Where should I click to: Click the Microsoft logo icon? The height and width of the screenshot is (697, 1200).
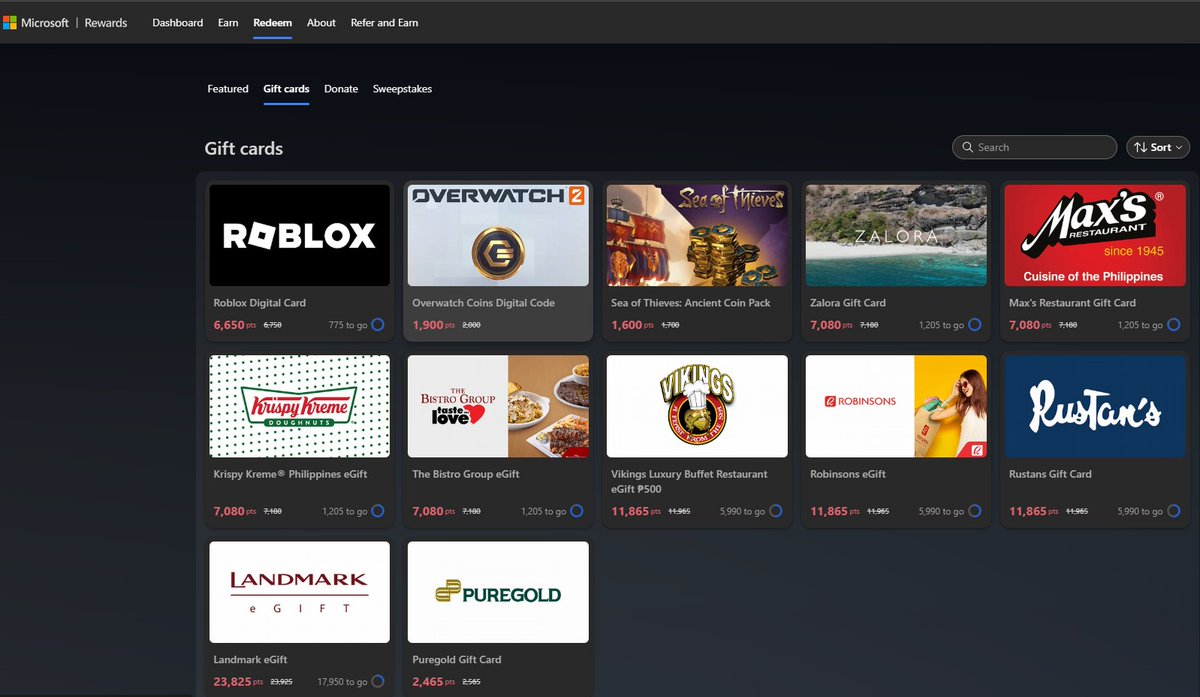click(10, 22)
